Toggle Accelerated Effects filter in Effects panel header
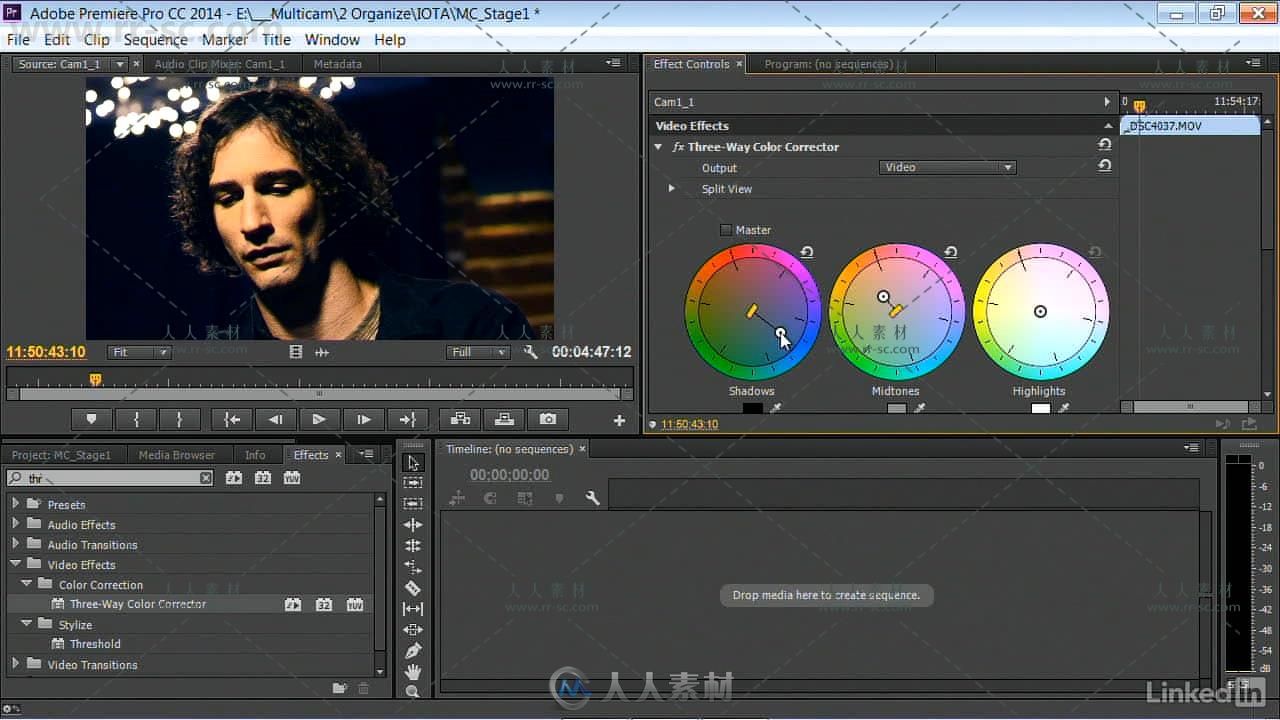Screen dimensions: 1280x720 [234, 478]
